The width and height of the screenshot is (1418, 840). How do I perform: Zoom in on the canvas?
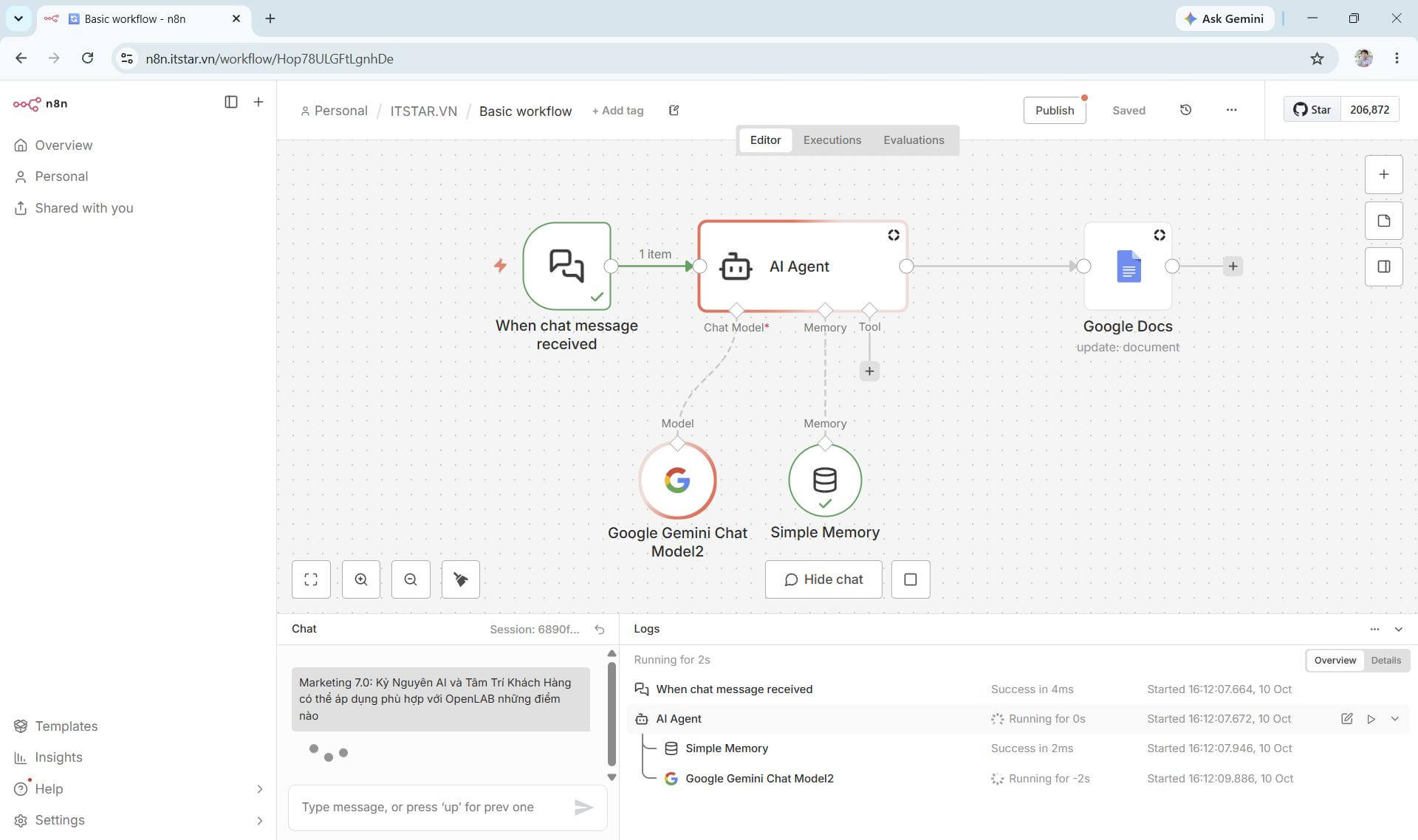[x=361, y=579]
